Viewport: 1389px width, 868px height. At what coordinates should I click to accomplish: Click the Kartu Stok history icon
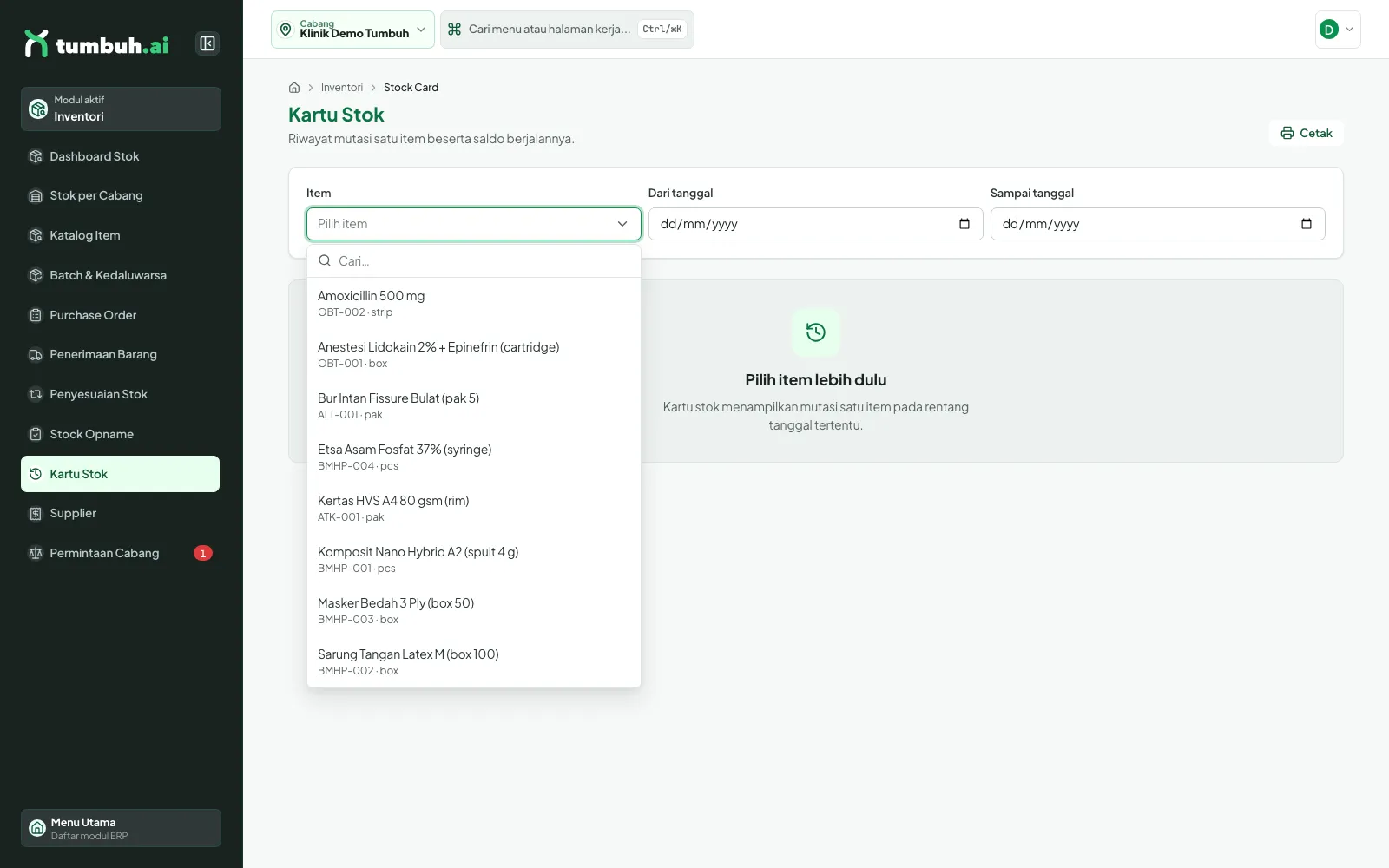36,474
